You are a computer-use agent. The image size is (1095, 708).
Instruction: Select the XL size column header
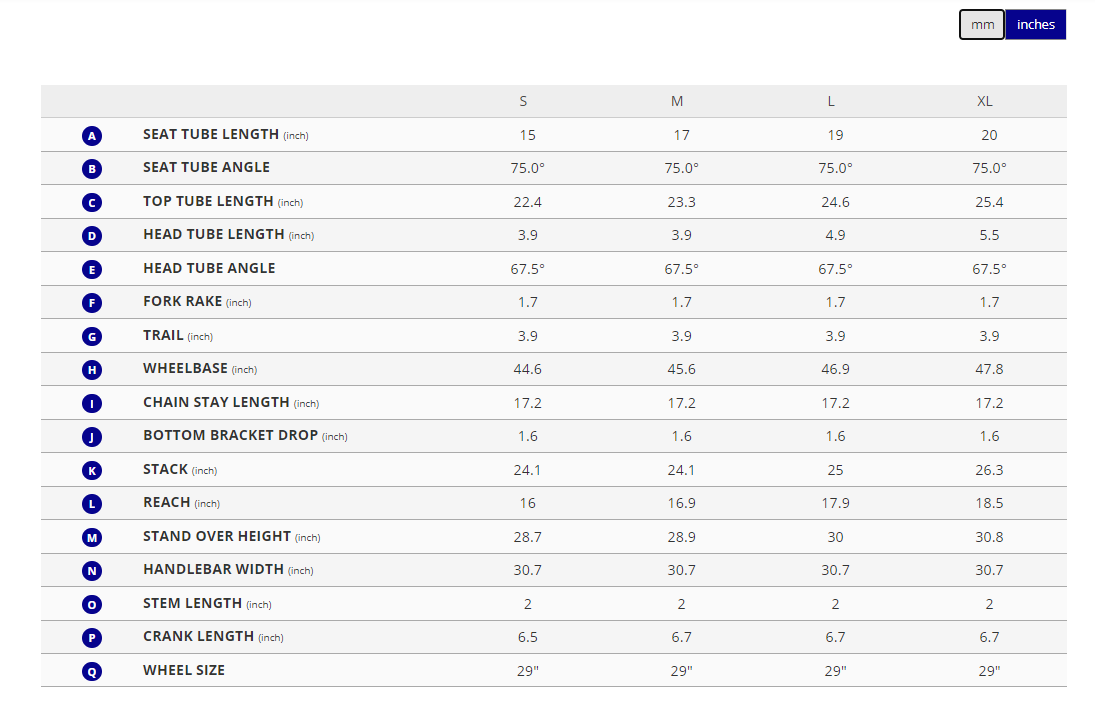coord(985,102)
